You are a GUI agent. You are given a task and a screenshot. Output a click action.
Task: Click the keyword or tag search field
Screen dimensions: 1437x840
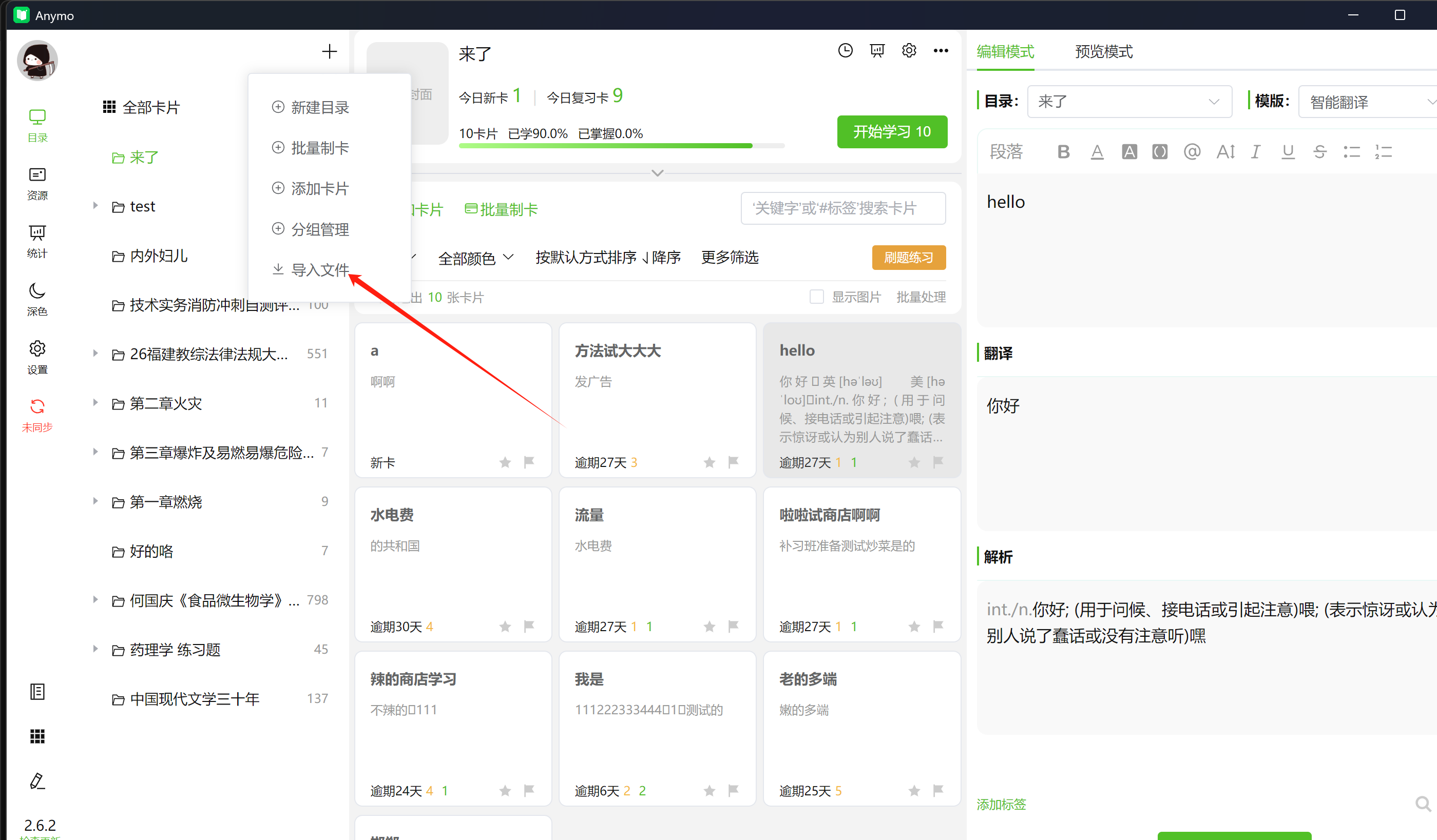843,208
